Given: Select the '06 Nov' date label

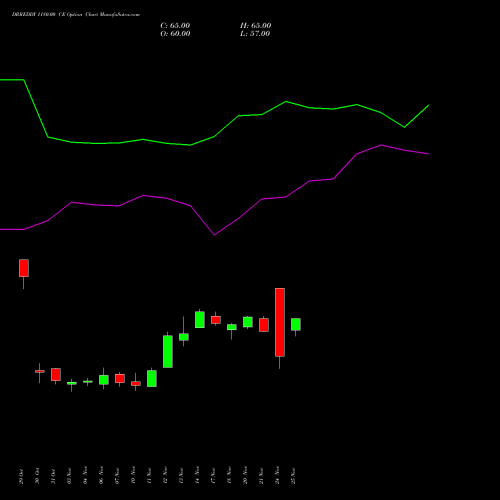Looking at the screenshot, I should [x=101, y=476].
